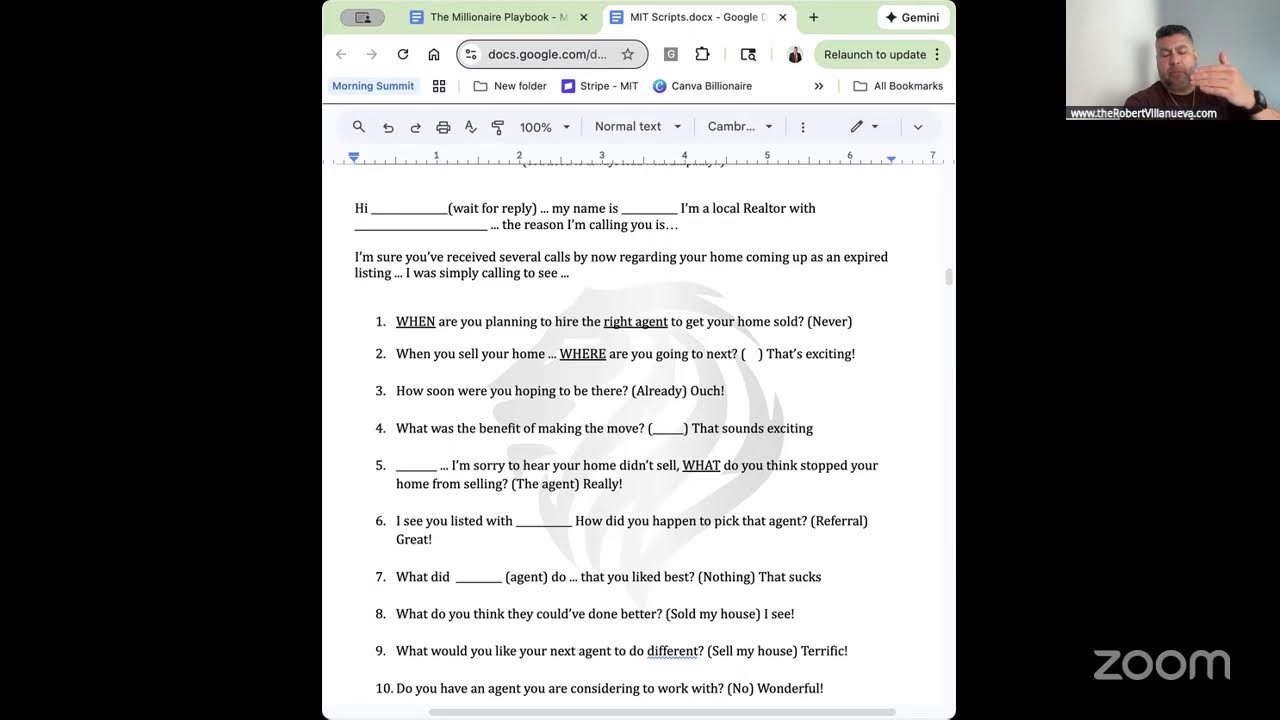The width and height of the screenshot is (1280, 720).
Task: Show more bookmarks with double chevron
Action: 819,86
